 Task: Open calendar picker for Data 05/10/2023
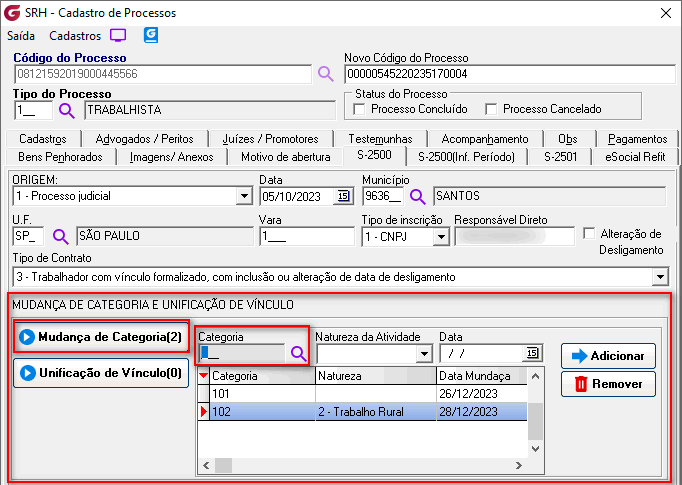pyautogui.click(x=344, y=196)
